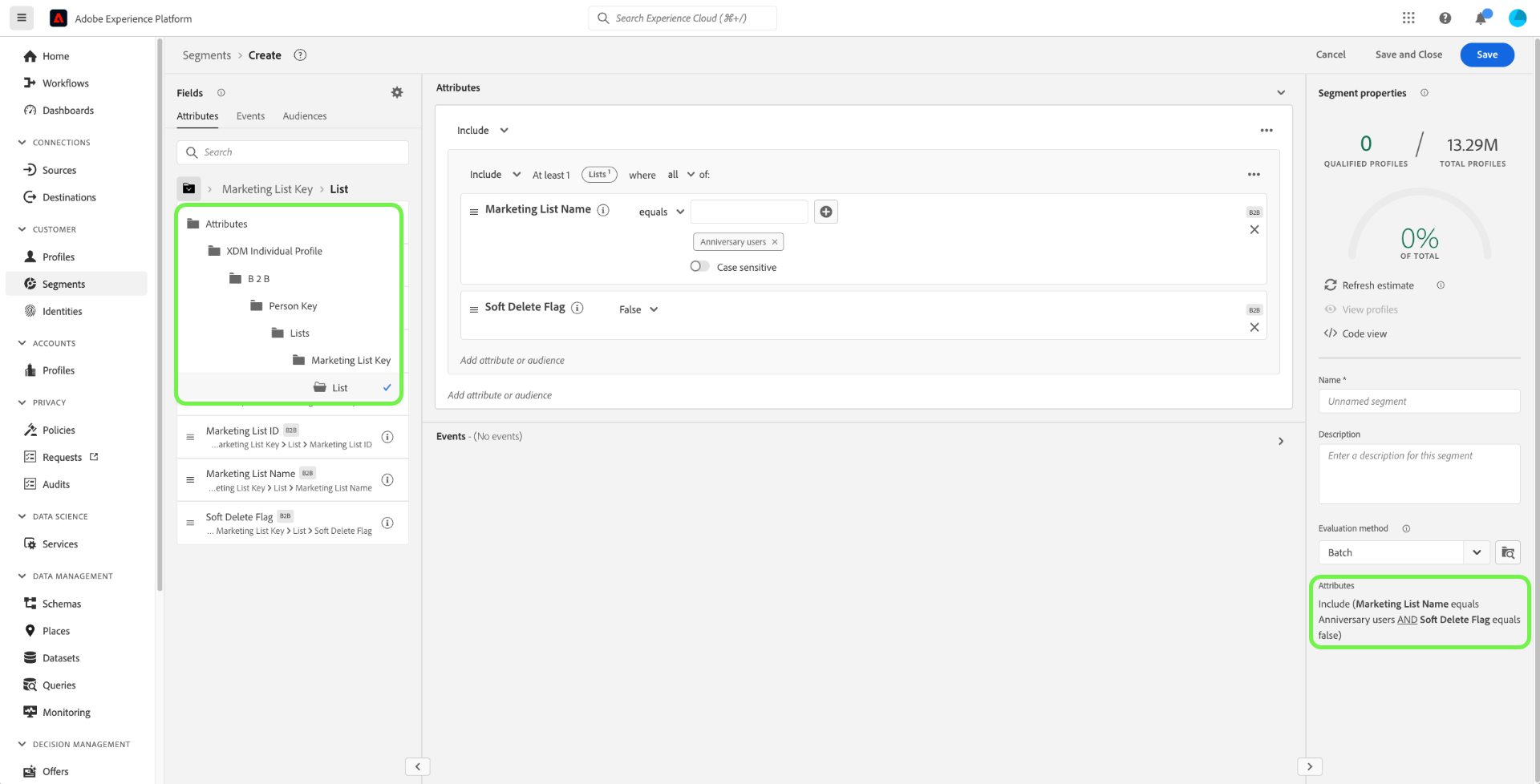Click the folder breadcrumb root icon
This screenshot has height=784, width=1540.
click(188, 188)
